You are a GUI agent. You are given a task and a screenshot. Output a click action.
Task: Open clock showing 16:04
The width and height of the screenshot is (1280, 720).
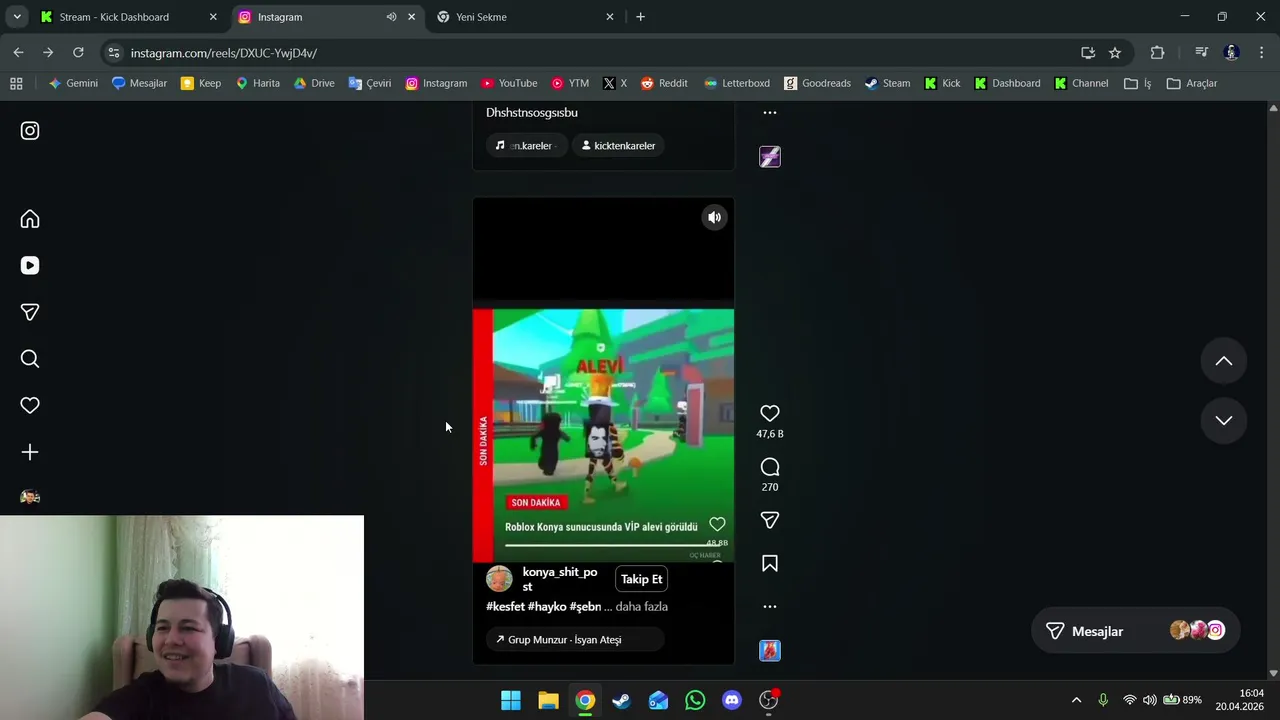pyautogui.click(x=1239, y=700)
